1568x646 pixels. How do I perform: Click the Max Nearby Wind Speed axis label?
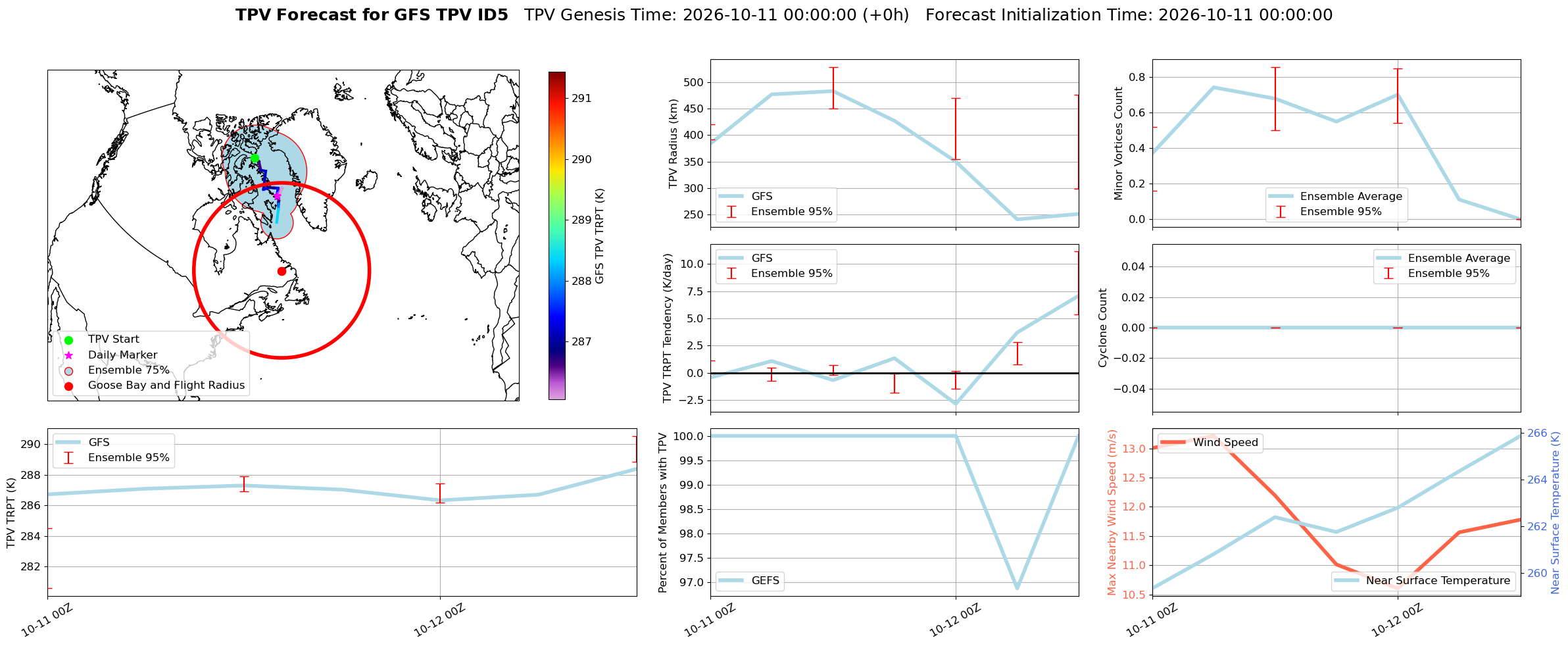[1112, 512]
